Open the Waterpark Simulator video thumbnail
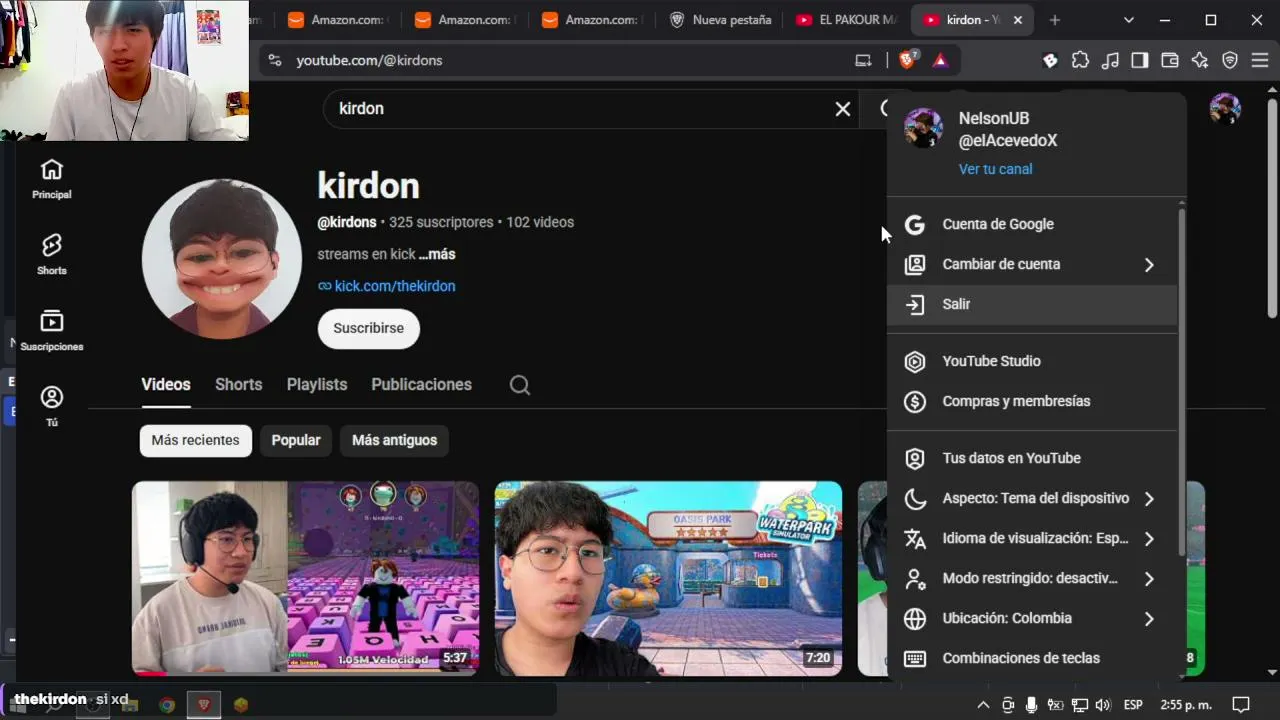This screenshot has height=720, width=1280. click(669, 578)
